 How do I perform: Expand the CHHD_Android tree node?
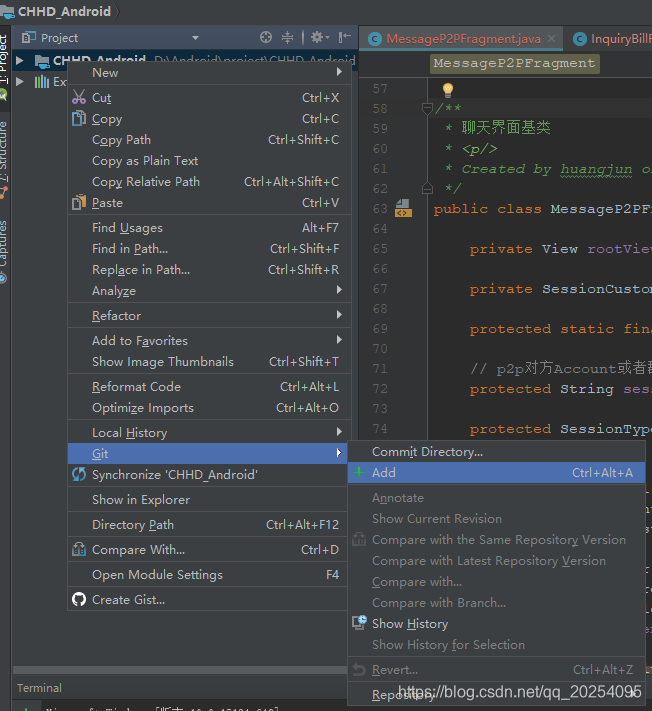19,60
